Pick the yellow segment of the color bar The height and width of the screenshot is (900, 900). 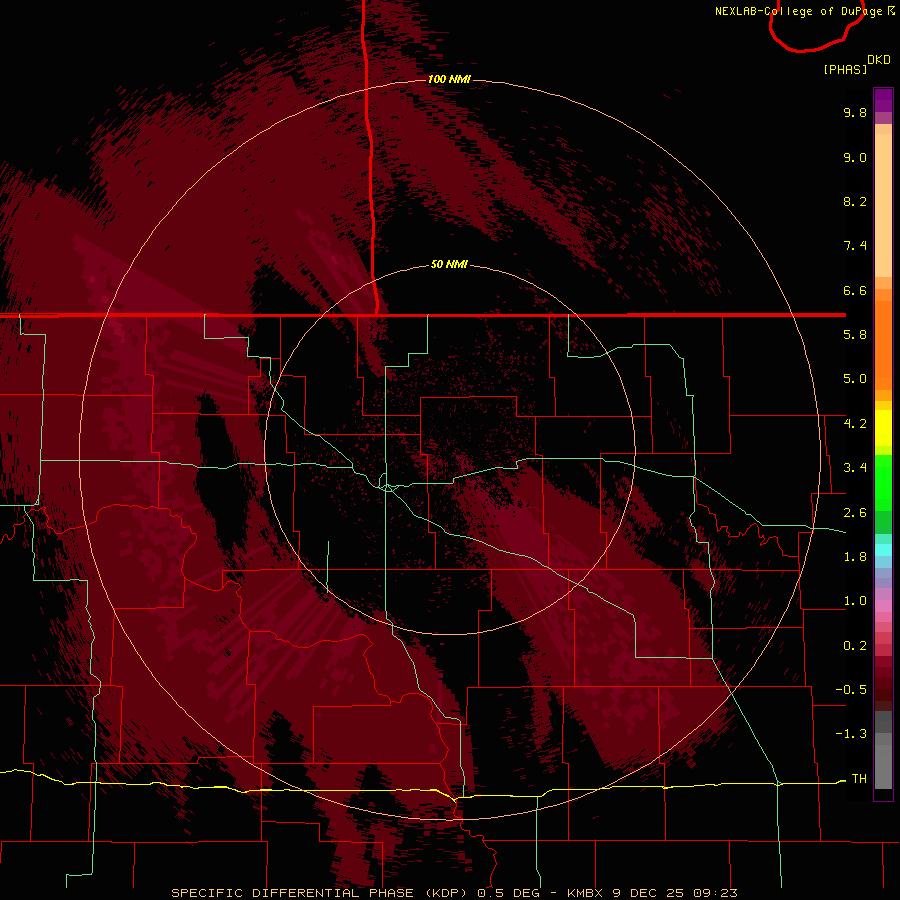[883, 428]
